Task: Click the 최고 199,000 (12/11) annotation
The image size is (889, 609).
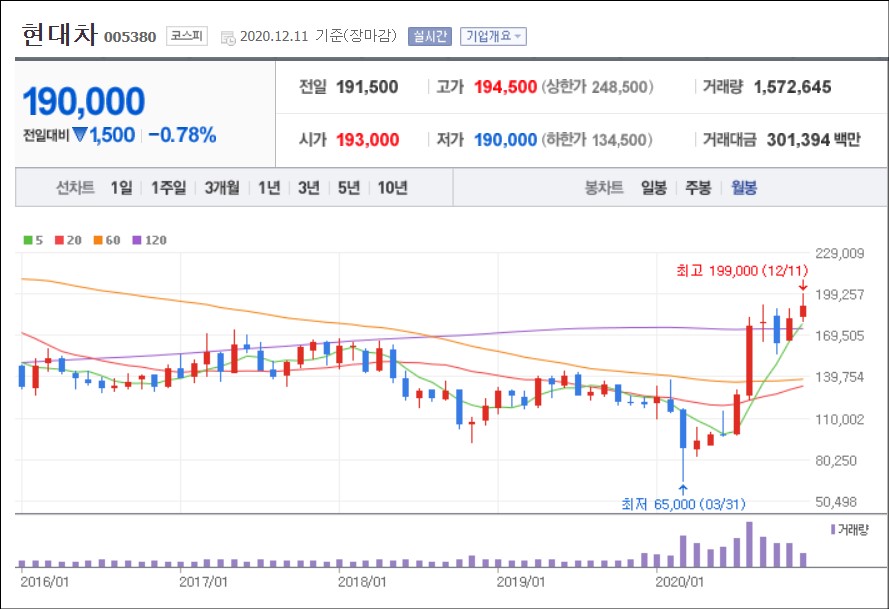Action: pos(742,271)
